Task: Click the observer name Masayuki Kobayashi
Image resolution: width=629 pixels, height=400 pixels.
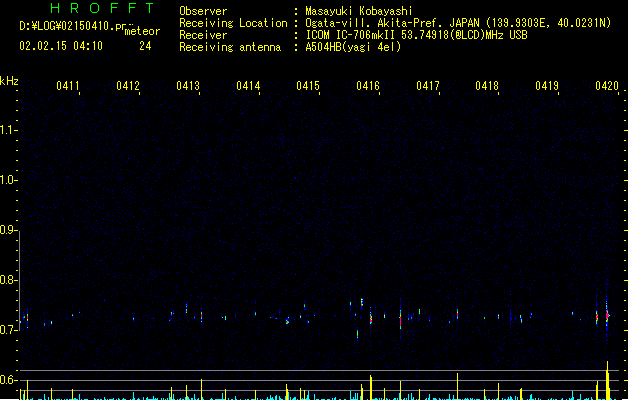Action: point(358,11)
